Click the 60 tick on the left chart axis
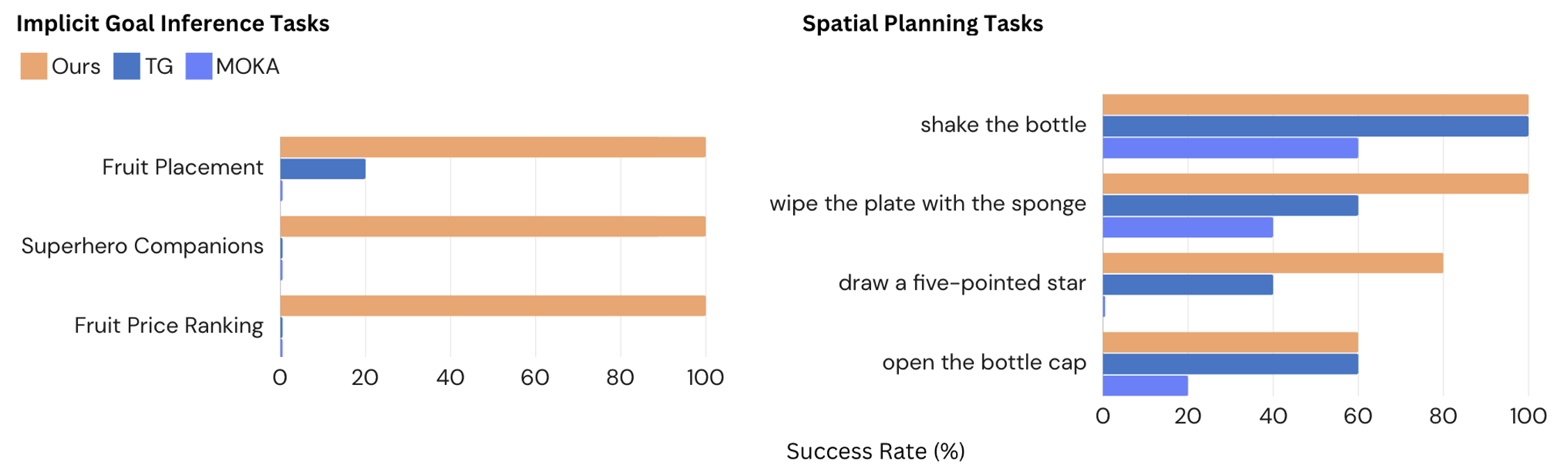This screenshot has height=476, width=1568. click(x=535, y=377)
